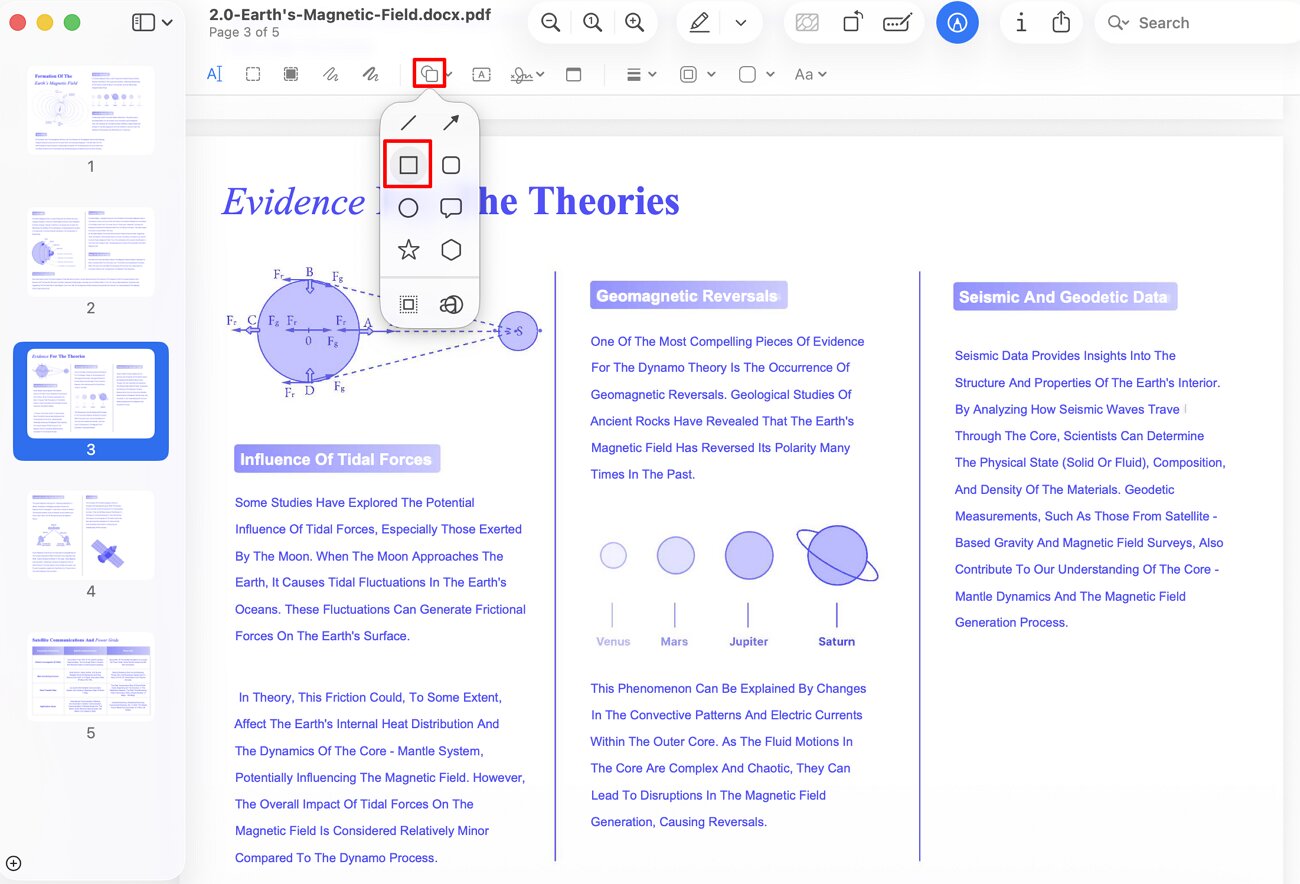The height and width of the screenshot is (884, 1300).
Task: Click the Redact toolbar button
Action: click(805, 23)
